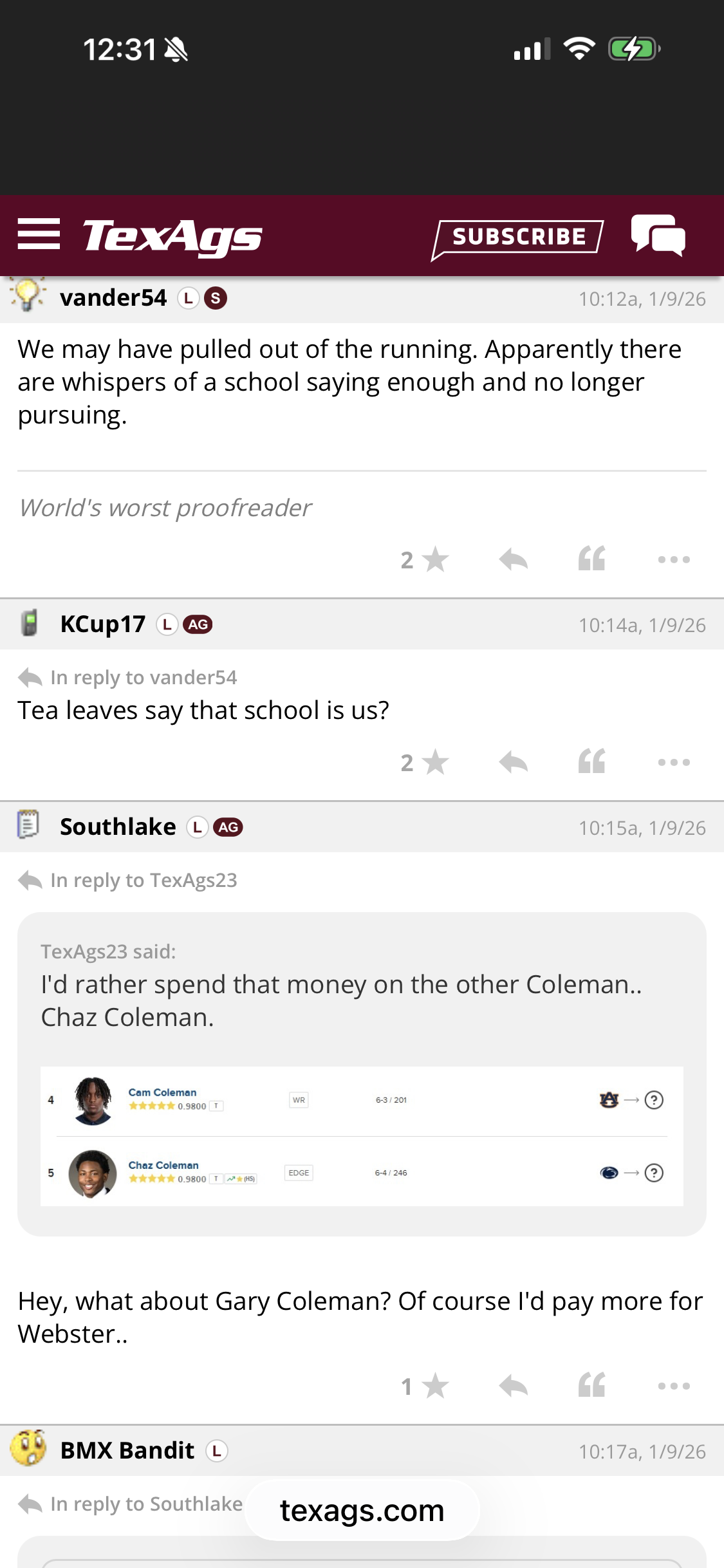Open vander54's user profile

[x=113, y=298]
